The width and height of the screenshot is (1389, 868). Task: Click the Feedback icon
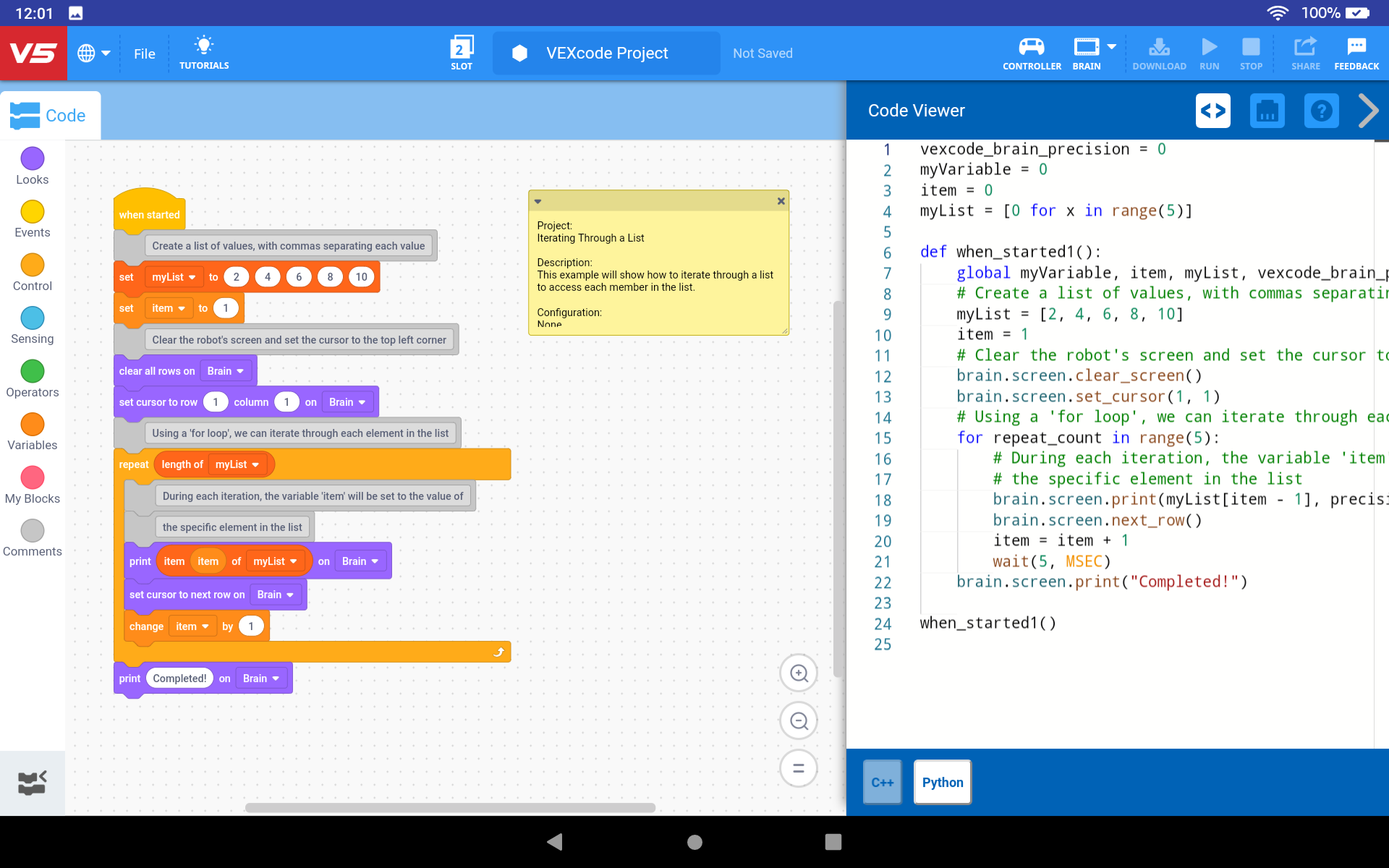coord(1355,53)
